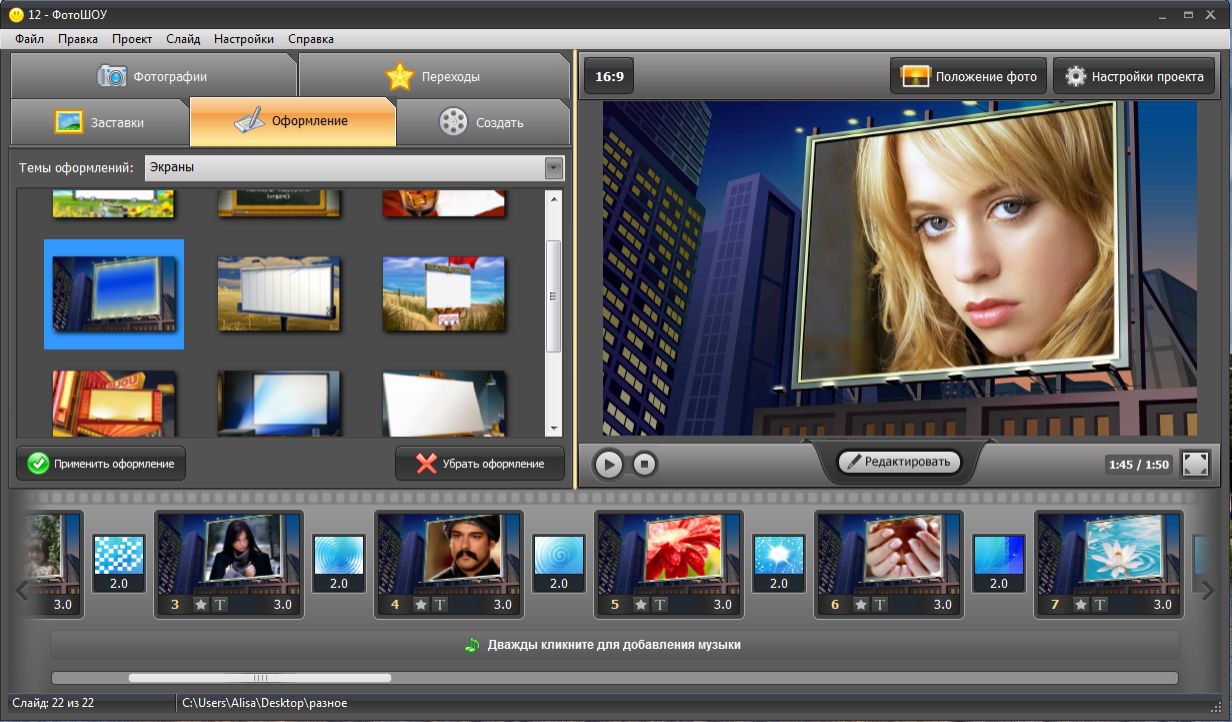Open the Слайд menu
Screen dimensions: 1232x722
point(183,39)
